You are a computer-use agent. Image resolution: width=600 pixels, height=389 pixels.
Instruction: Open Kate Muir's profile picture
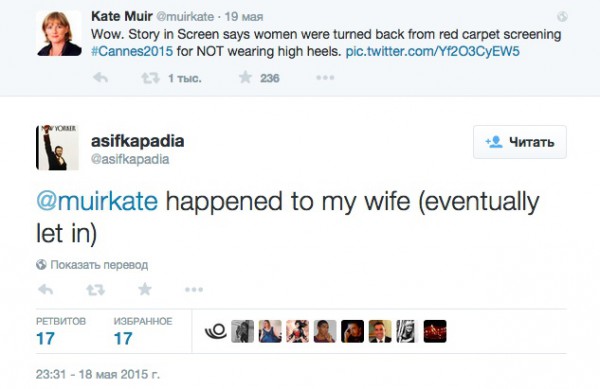59,34
